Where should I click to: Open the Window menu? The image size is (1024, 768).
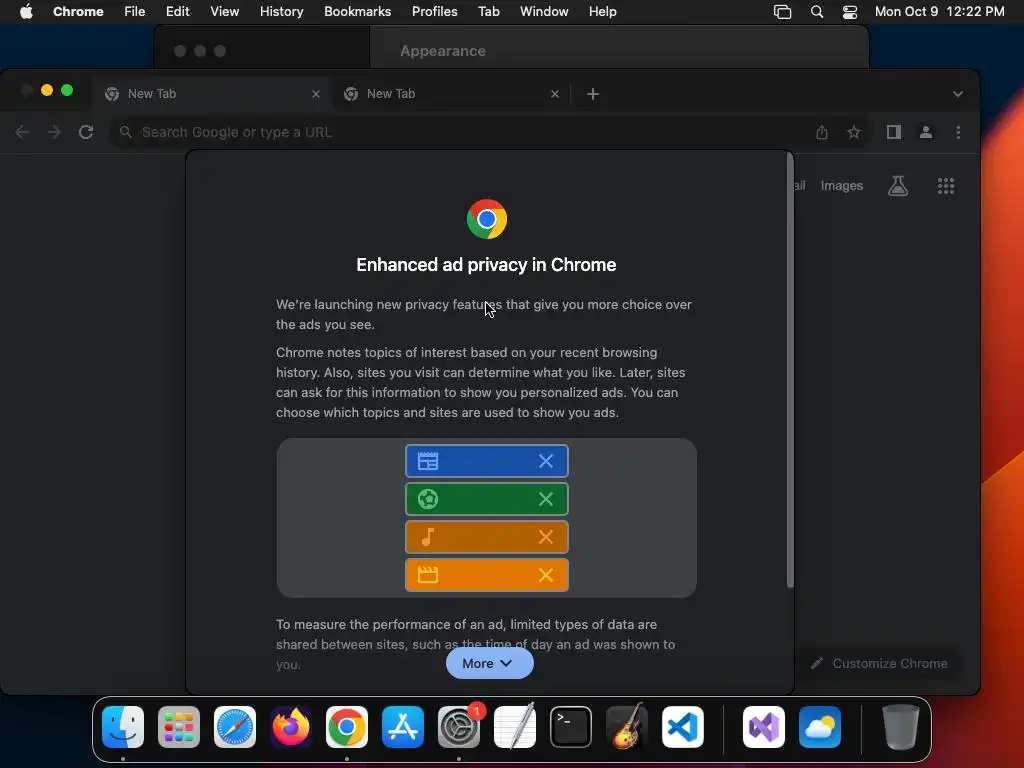pos(544,12)
